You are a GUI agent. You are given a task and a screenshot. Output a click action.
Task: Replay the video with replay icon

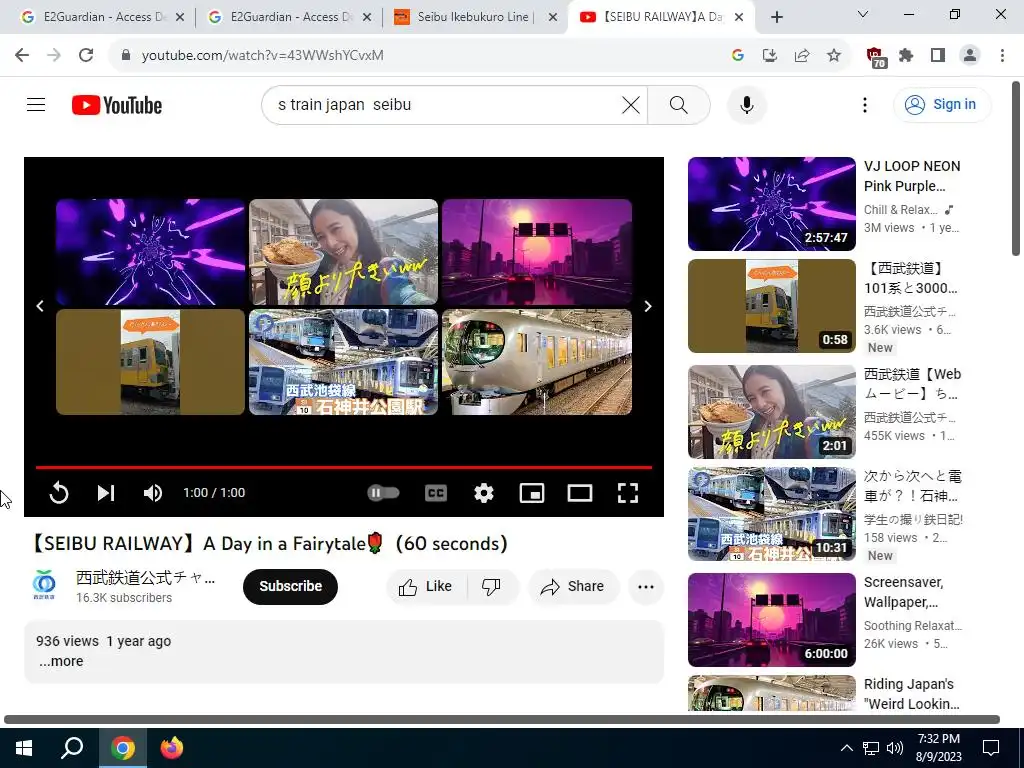pos(59,493)
